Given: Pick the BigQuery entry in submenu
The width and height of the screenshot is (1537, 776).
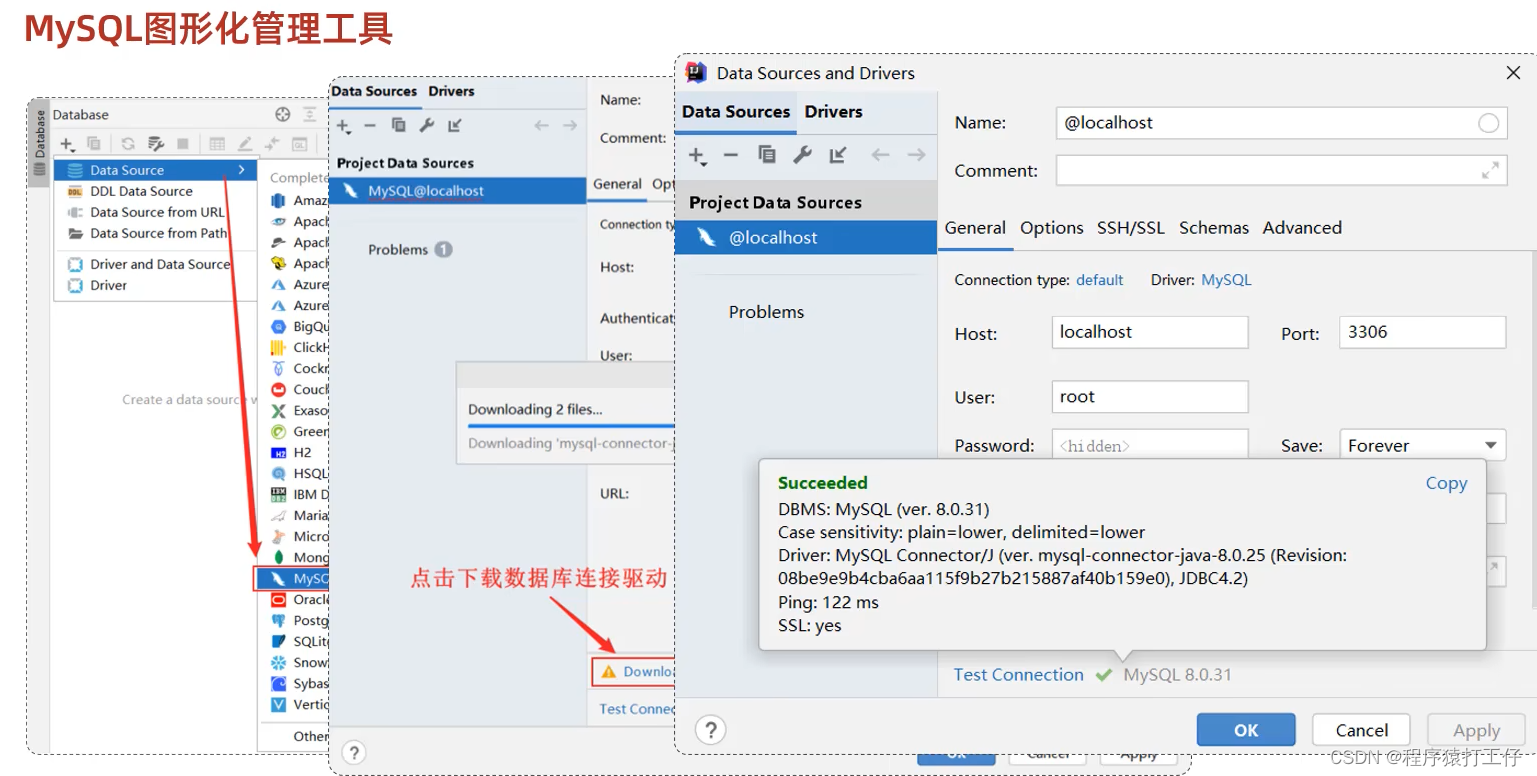Looking at the screenshot, I should tap(299, 326).
